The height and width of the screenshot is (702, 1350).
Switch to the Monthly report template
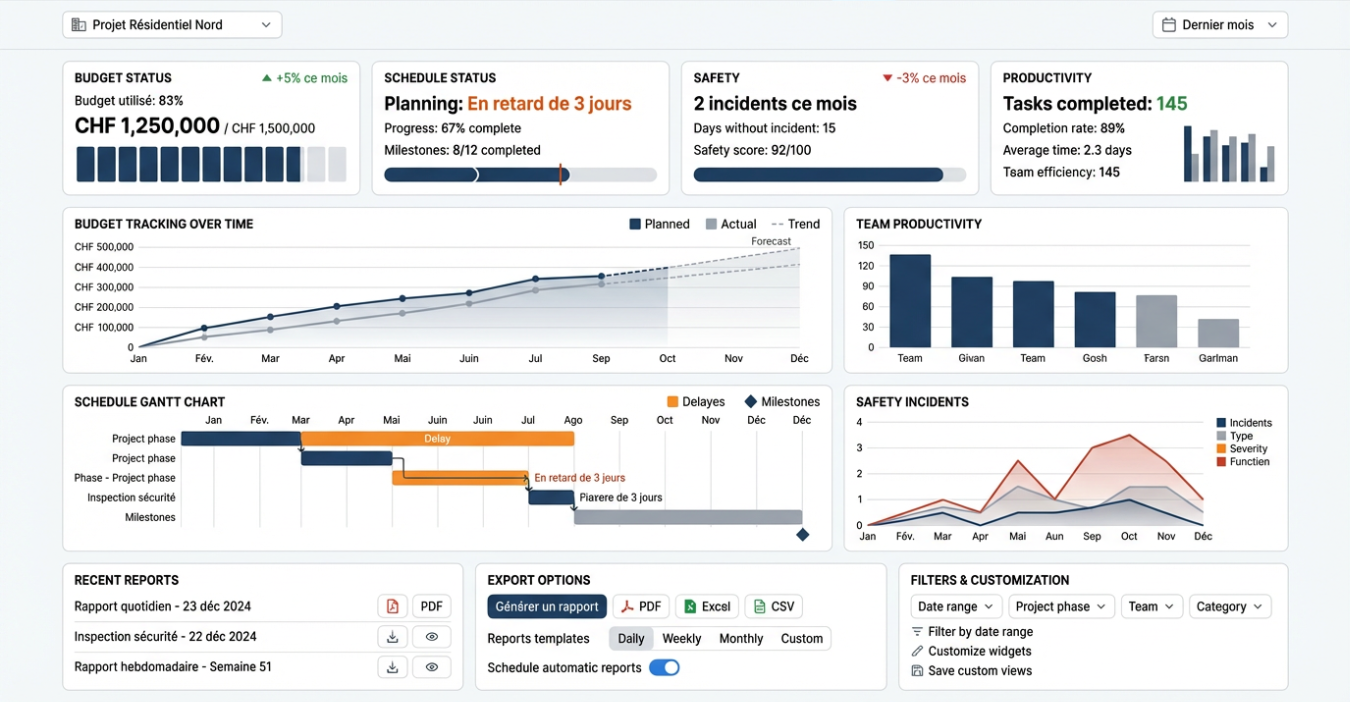click(x=741, y=639)
